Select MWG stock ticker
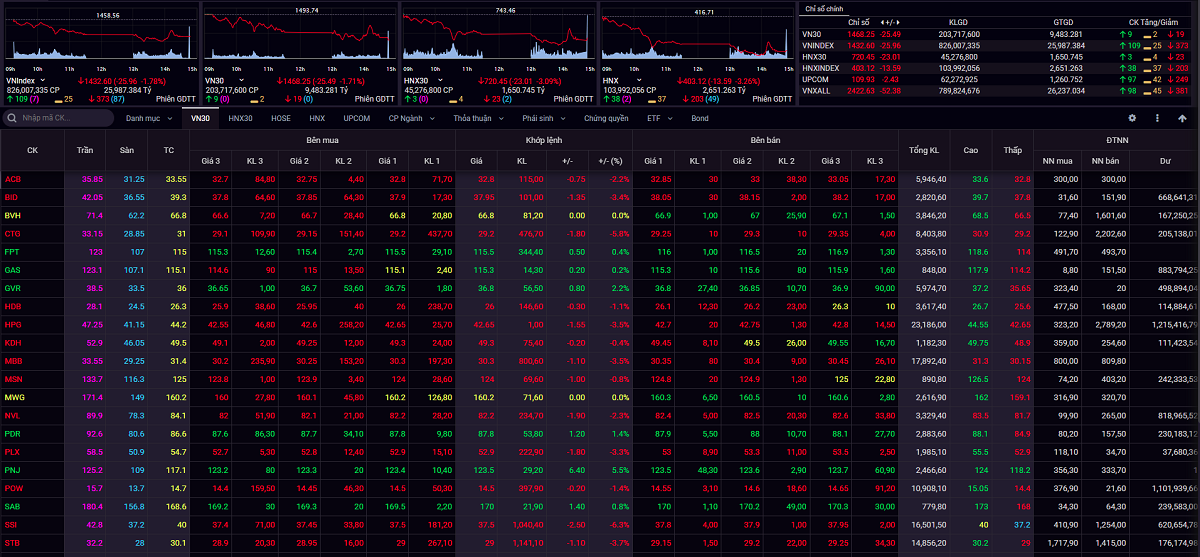Image resolution: width=1200 pixels, height=557 pixels. 14,396
